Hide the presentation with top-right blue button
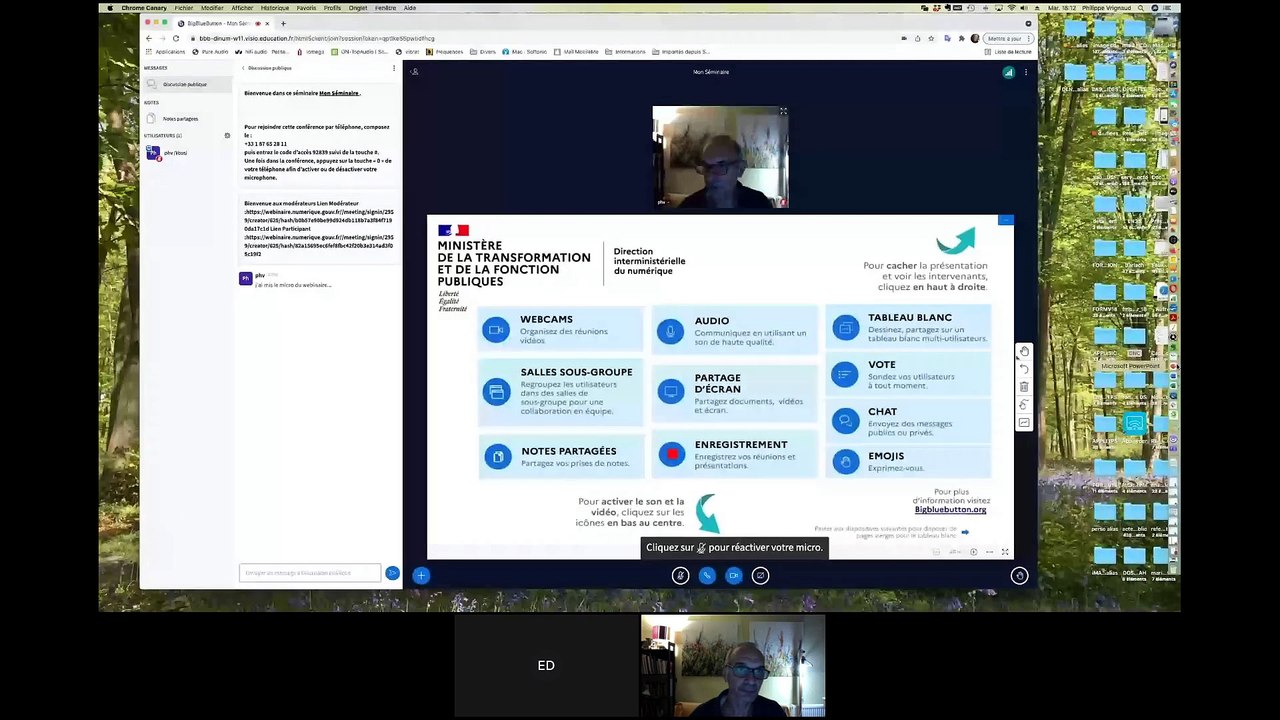This screenshot has height=720, width=1280. pos(1006,220)
